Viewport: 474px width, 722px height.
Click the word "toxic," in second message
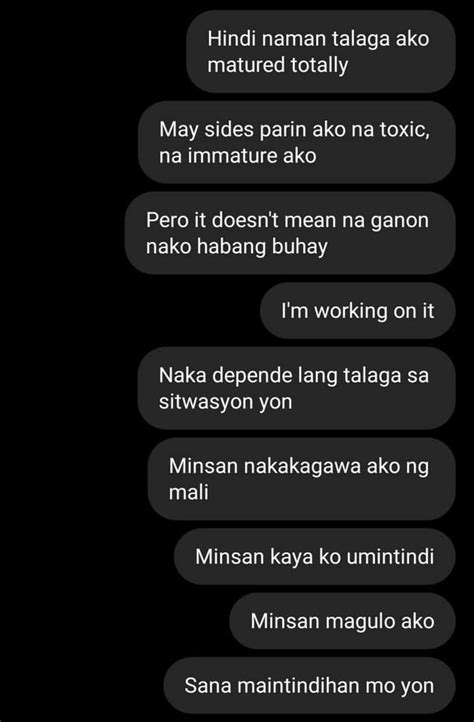click(404, 129)
